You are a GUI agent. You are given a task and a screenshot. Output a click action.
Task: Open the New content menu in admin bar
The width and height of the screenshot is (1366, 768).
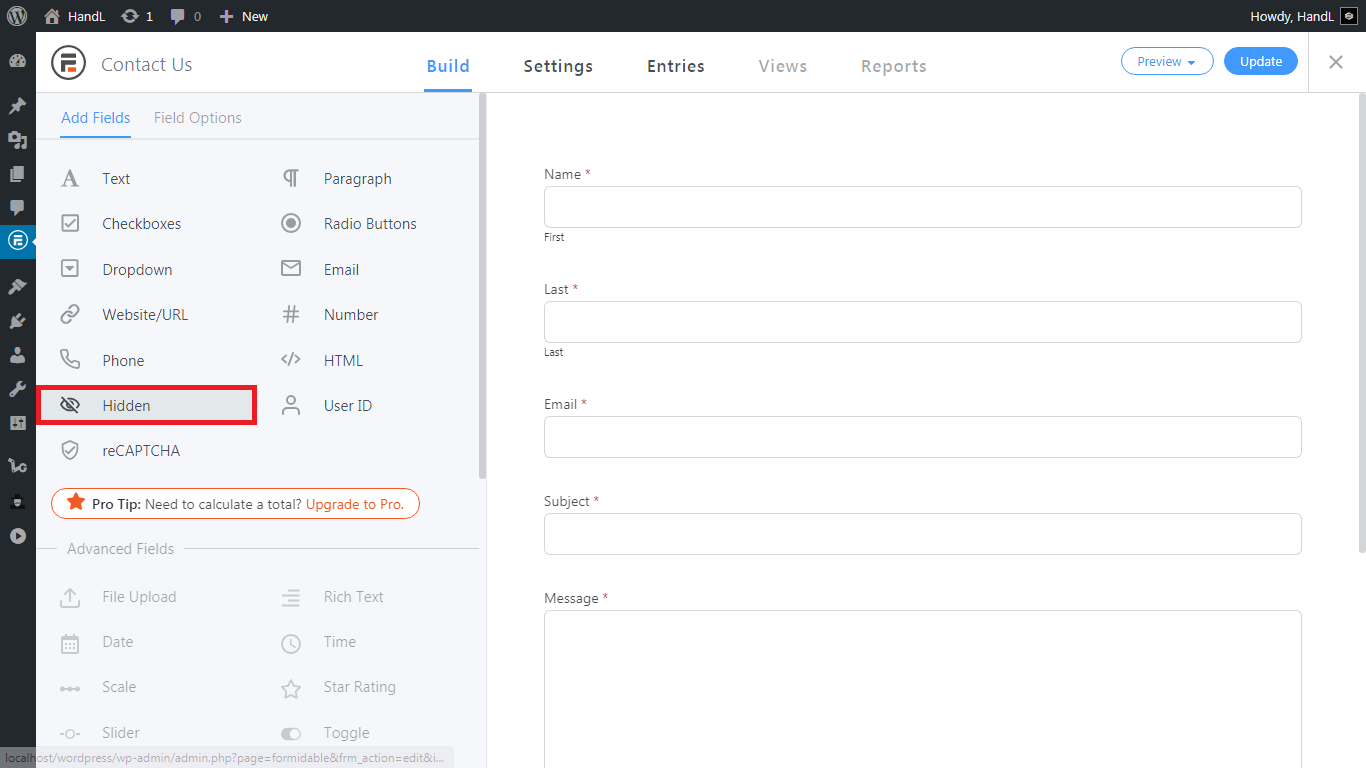click(x=244, y=16)
